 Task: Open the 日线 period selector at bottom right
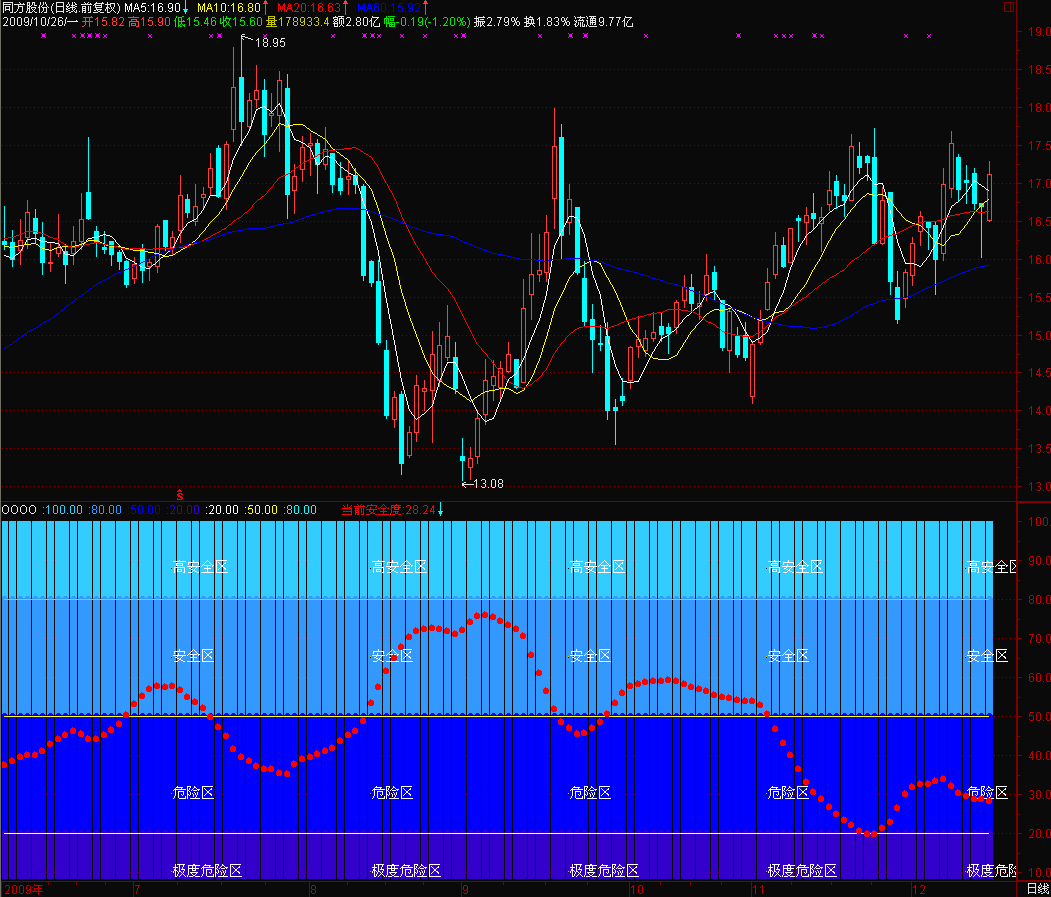pyautogui.click(x=1038, y=888)
